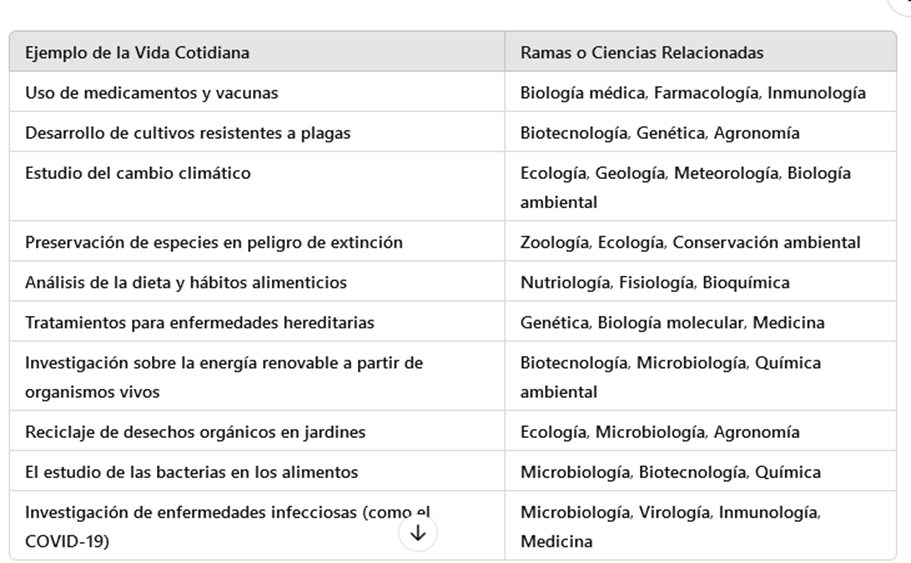Click the 'Ejemplo de la Vida Cotidiana' column header

138,52
